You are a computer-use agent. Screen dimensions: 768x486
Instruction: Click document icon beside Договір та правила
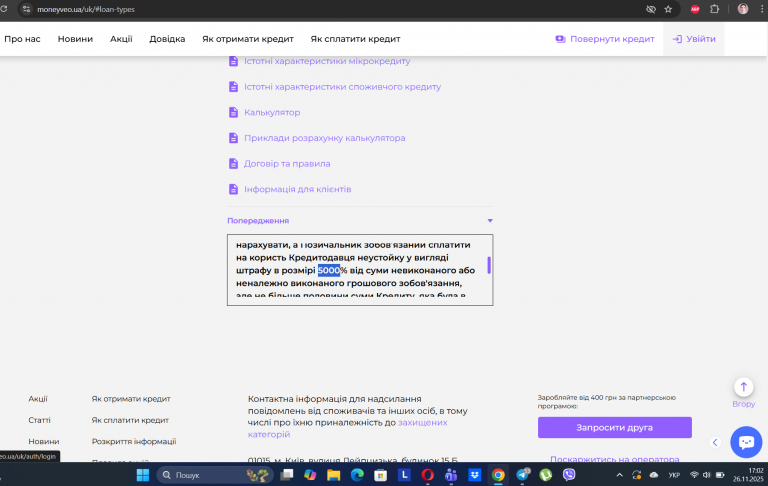coord(234,164)
